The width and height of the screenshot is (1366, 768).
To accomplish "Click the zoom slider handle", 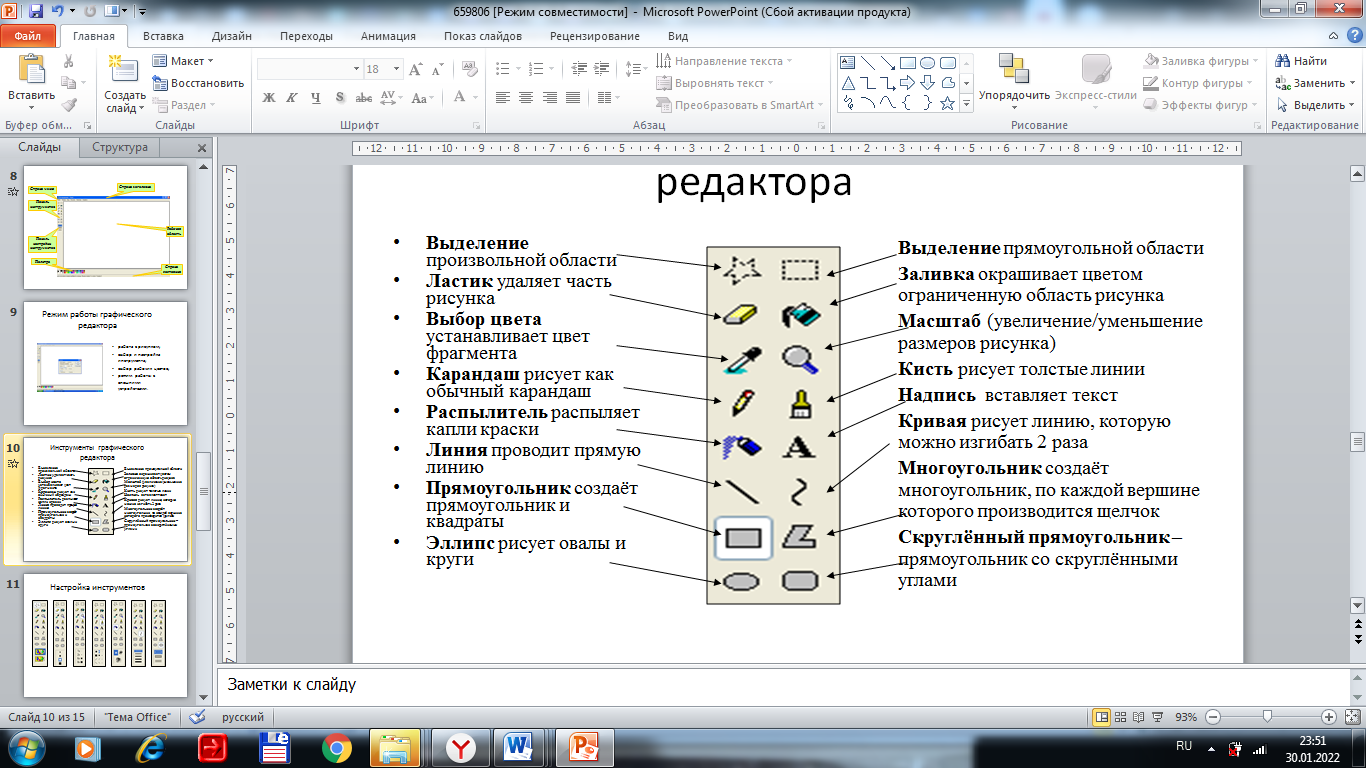I will click(1268, 717).
